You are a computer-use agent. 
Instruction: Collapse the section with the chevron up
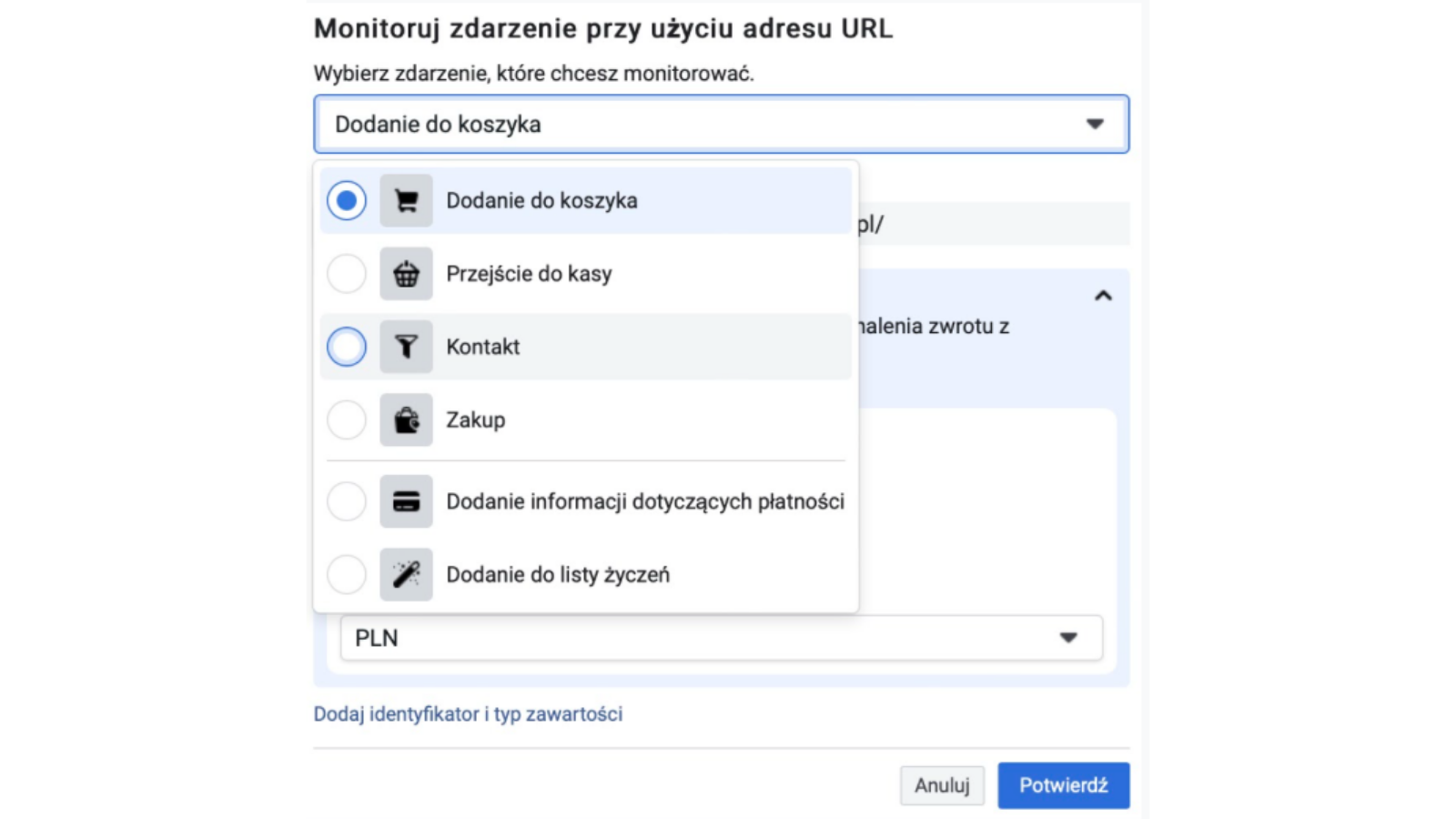1103,296
